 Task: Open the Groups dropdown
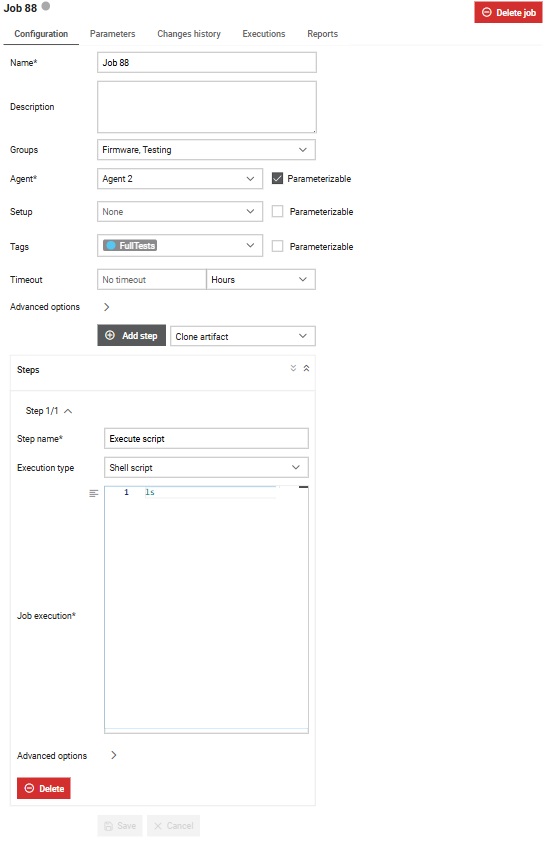(x=206, y=150)
